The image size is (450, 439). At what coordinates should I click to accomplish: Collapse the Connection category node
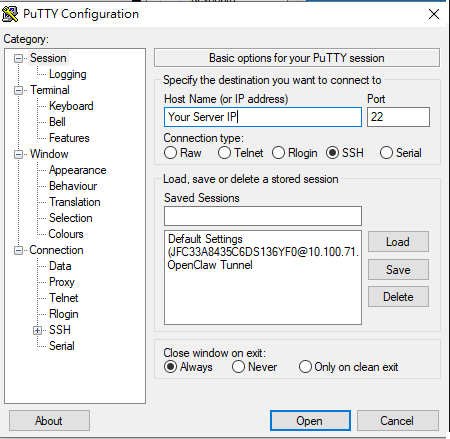point(18,251)
